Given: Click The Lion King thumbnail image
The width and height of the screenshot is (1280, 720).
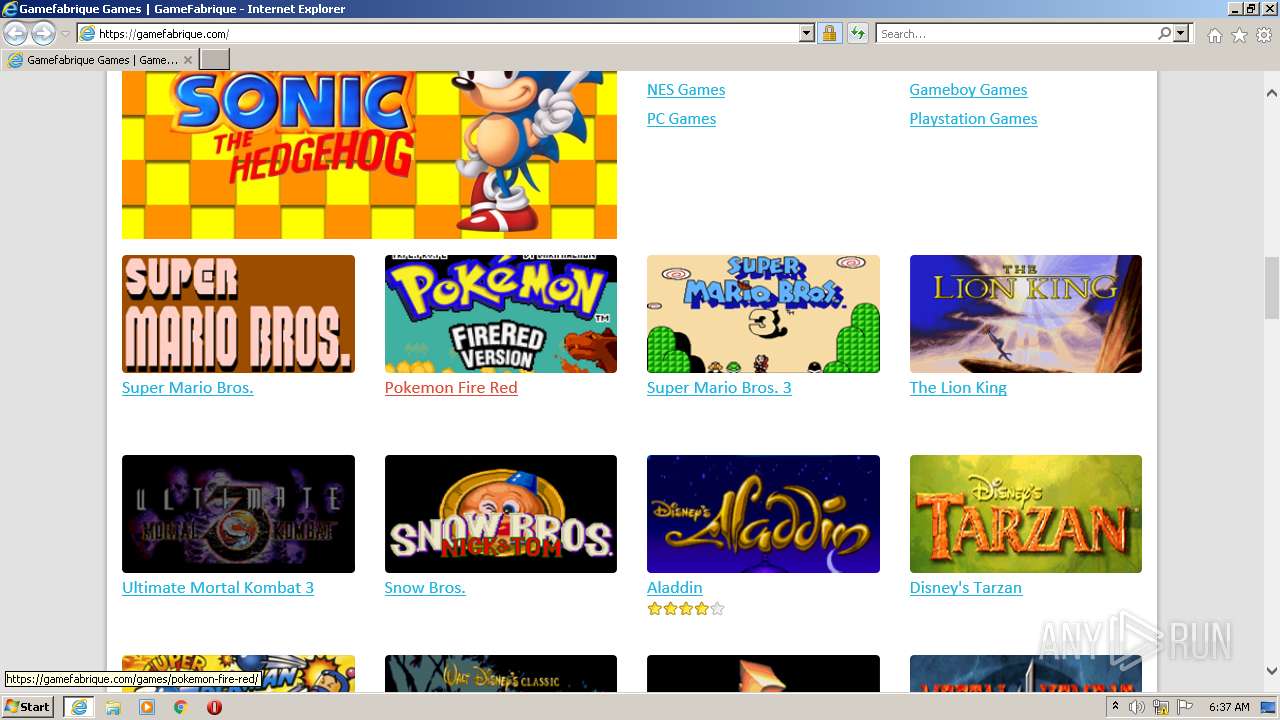Looking at the screenshot, I should [1026, 314].
